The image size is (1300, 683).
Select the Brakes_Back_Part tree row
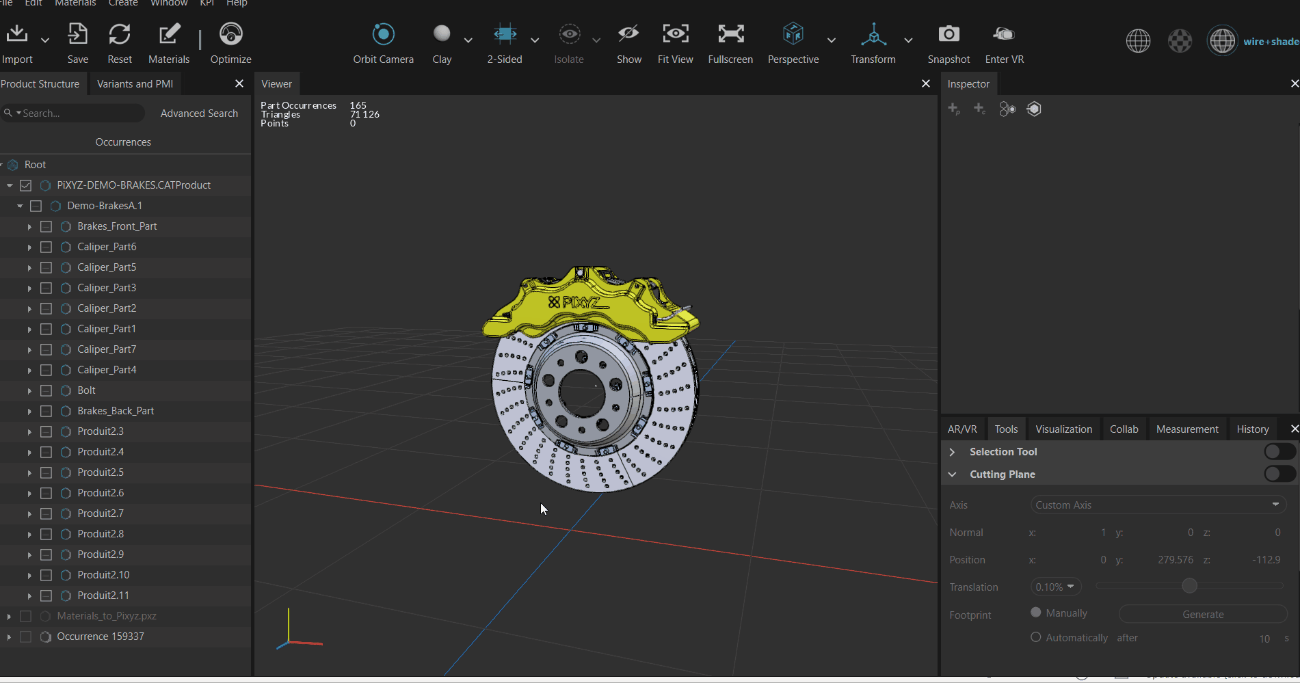tap(125, 411)
